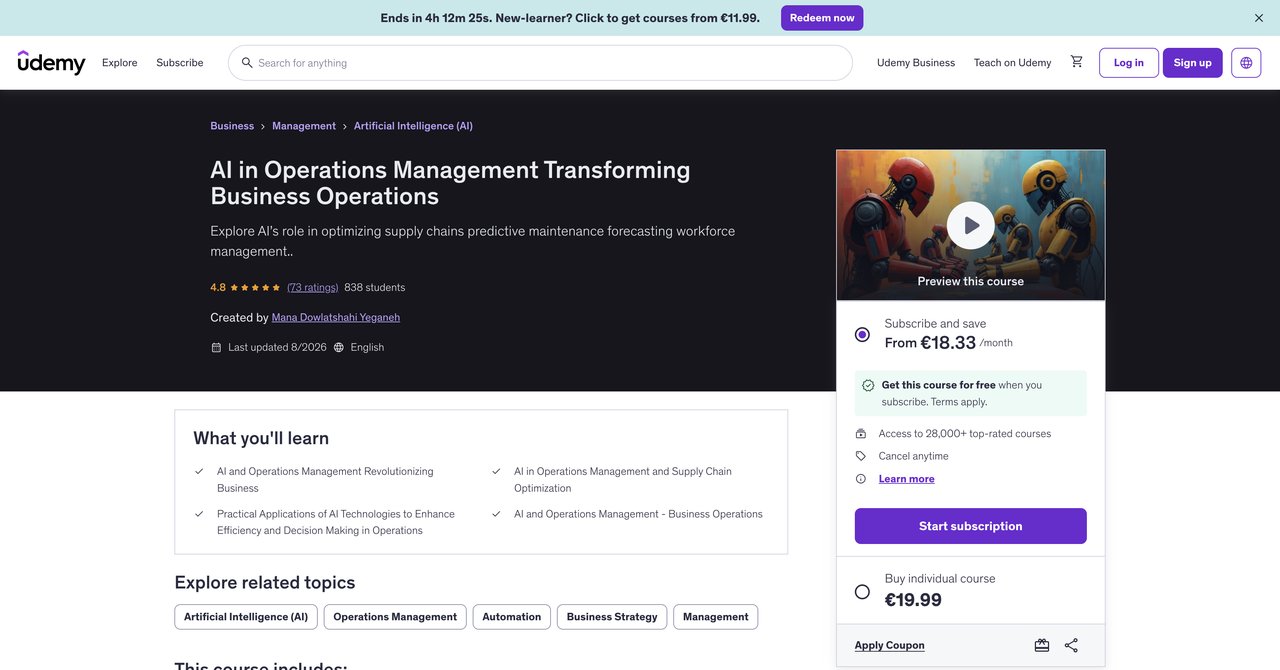Click the 4.8 star rating stars
Screen dimensions: 1280x670
click(x=255, y=287)
